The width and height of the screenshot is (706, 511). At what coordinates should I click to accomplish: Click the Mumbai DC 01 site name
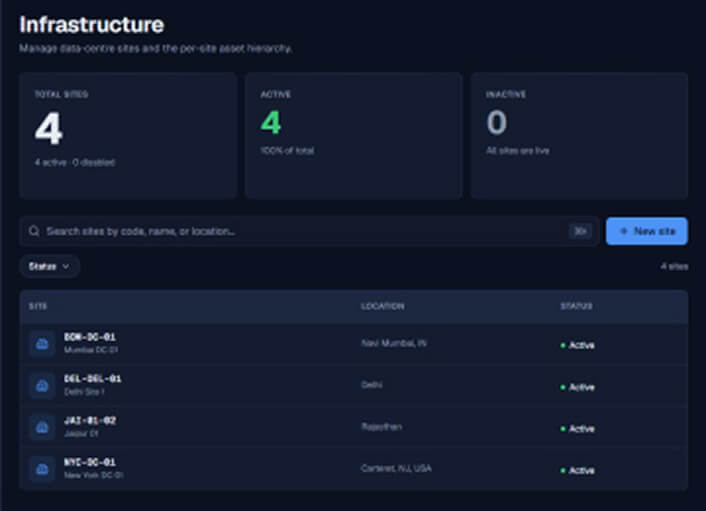point(91,350)
